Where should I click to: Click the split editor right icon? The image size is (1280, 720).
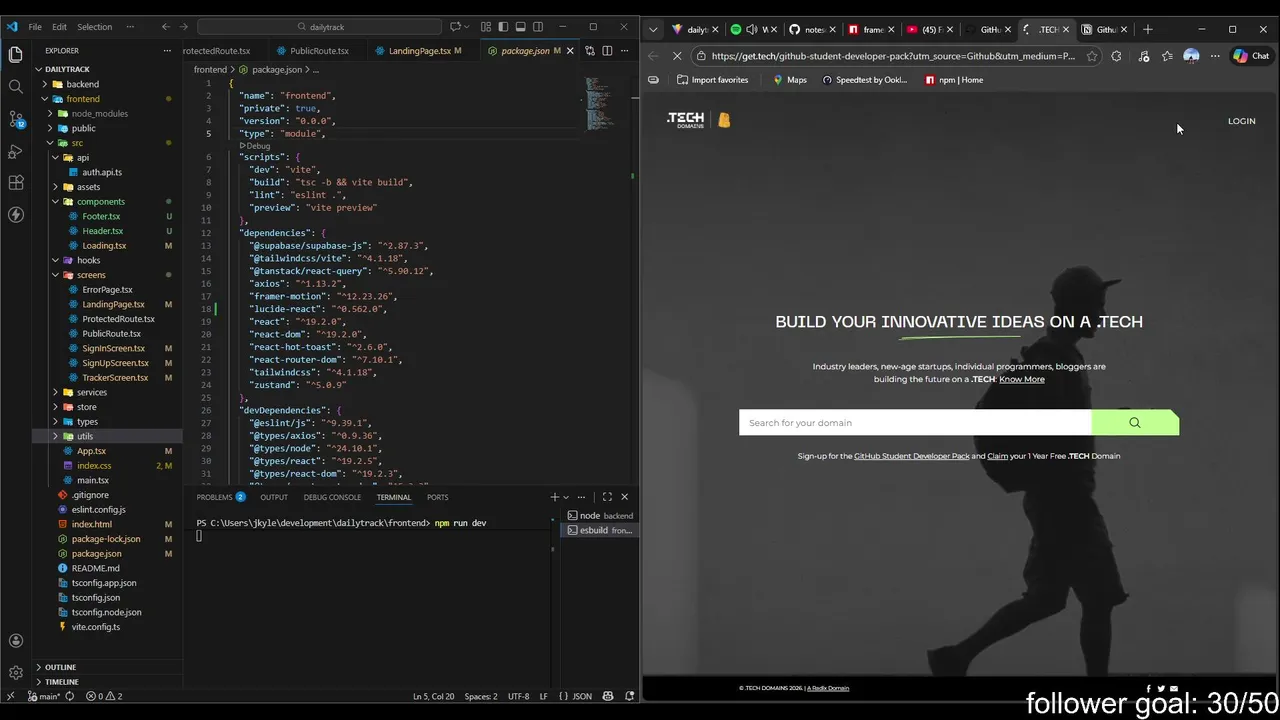(x=606, y=51)
